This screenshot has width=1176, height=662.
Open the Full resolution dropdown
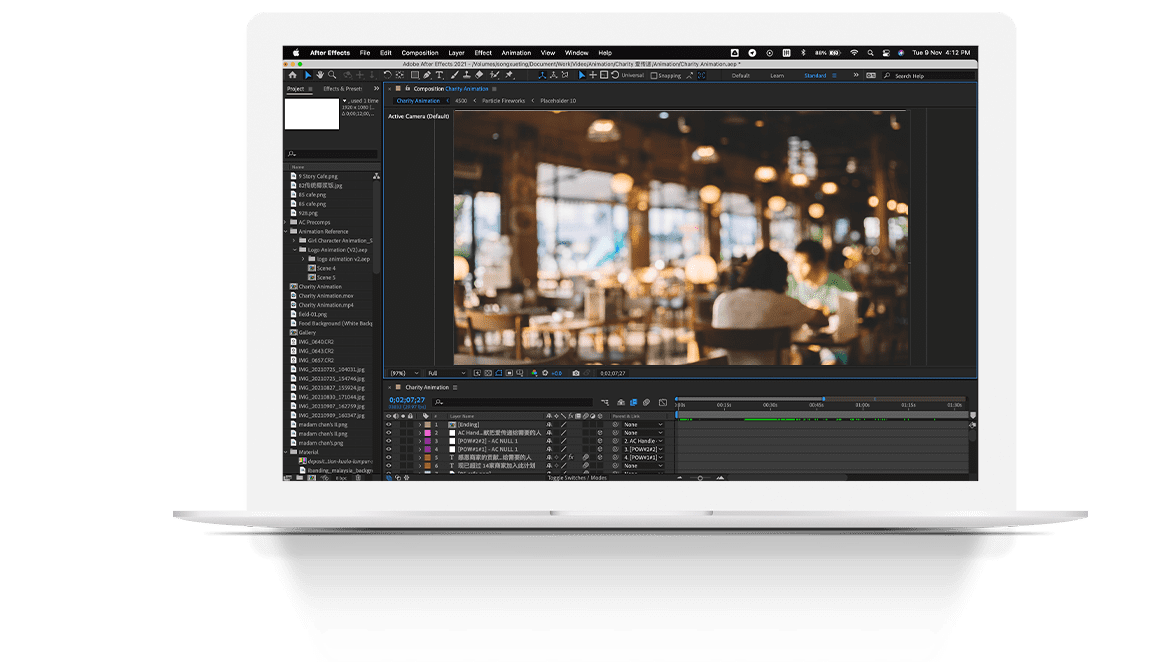point(446,373)
